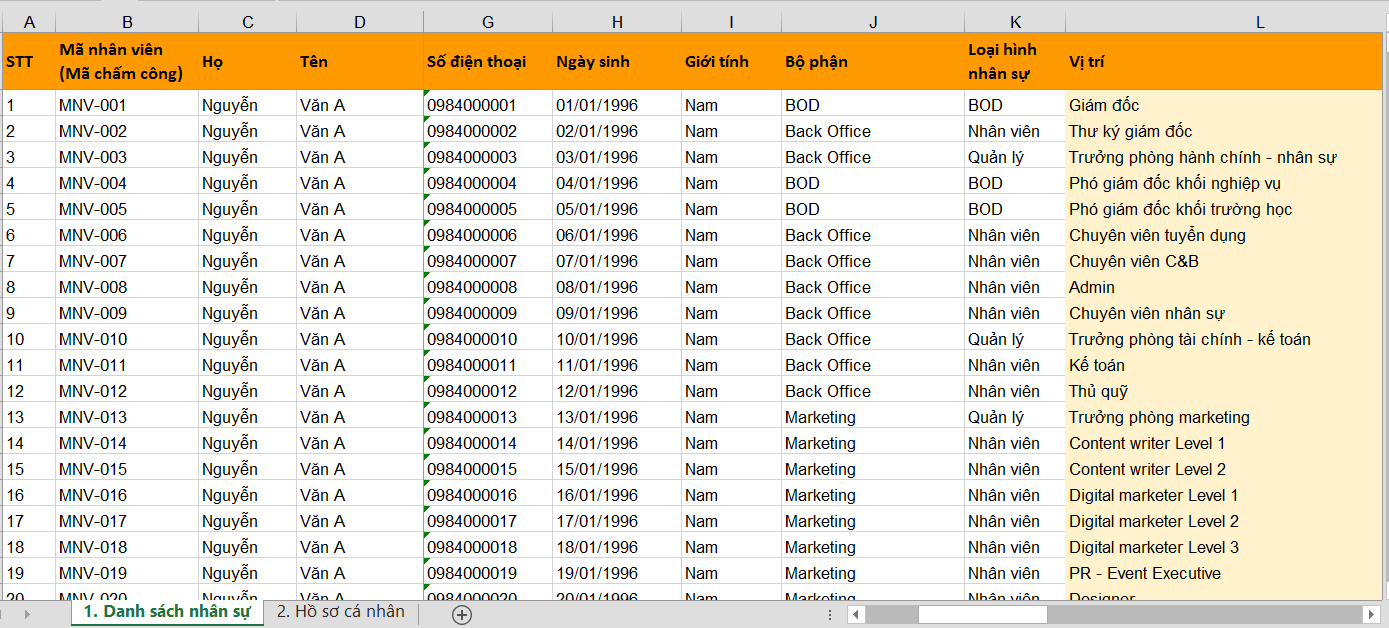The height and width of the screenshot is (628, 1389).
Task: Select phone number cell '0984000013'
Action: [488, 417]
